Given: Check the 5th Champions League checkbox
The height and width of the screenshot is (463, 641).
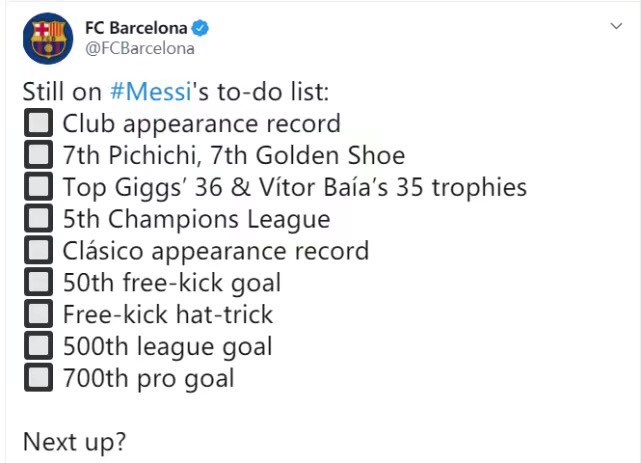Looking at the screenshot, I should pos(38,219).
